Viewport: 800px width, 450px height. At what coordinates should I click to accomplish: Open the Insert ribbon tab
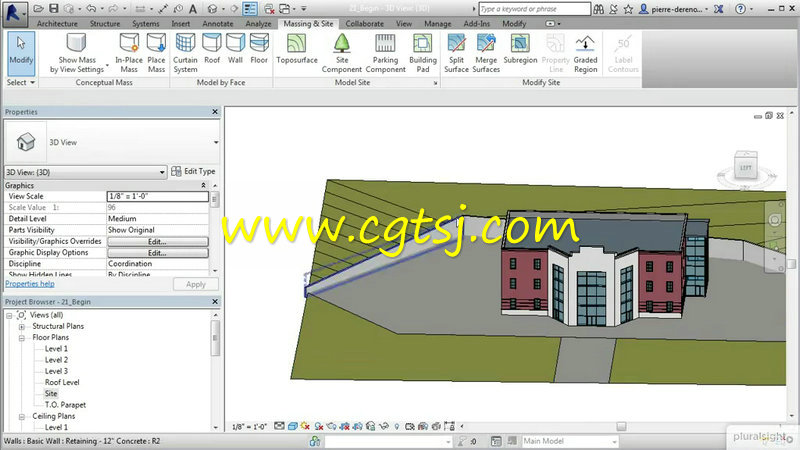tap(181, 23)
